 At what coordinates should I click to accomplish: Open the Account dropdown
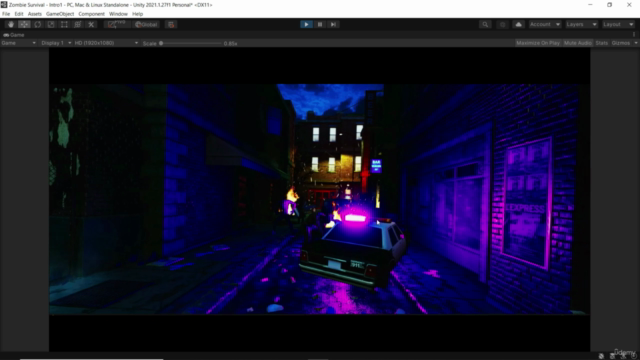[x=545, y=24]
